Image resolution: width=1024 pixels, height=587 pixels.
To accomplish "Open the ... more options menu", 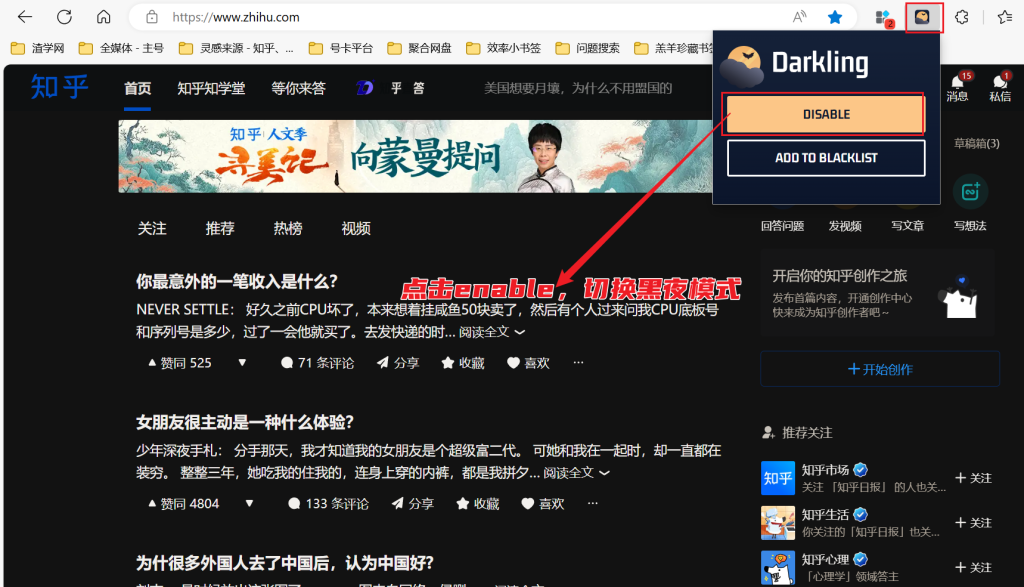I will pyautogui.click(x=577, y=363).
